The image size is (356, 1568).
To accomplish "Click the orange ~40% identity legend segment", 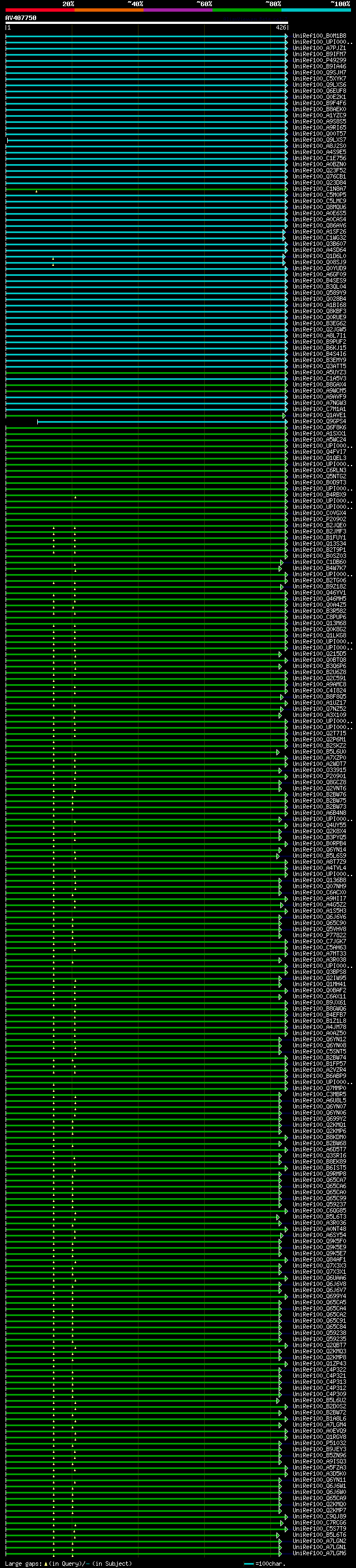I will (x=109, y=10).
